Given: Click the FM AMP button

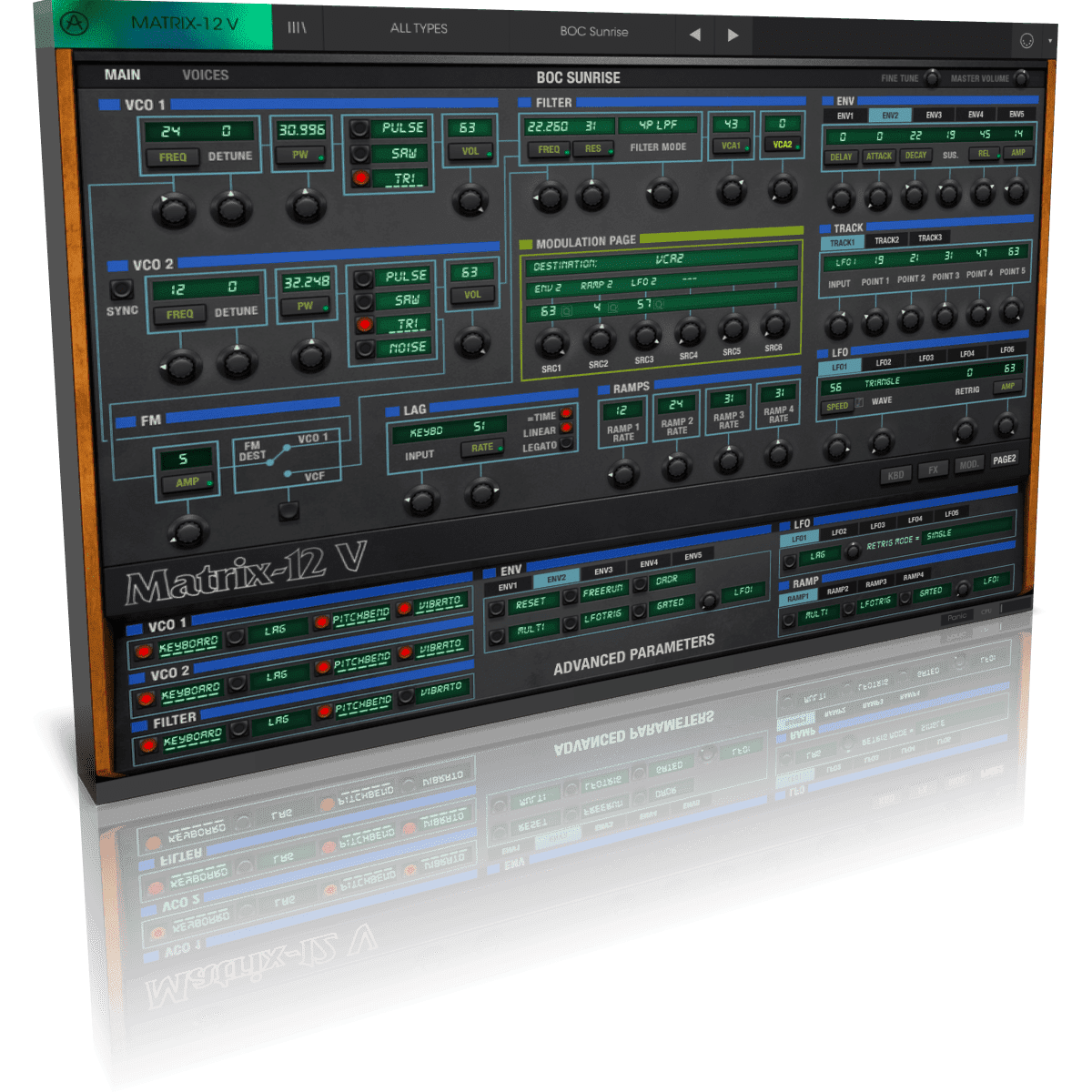Looking at the screenshot, I should coord(188,482).
